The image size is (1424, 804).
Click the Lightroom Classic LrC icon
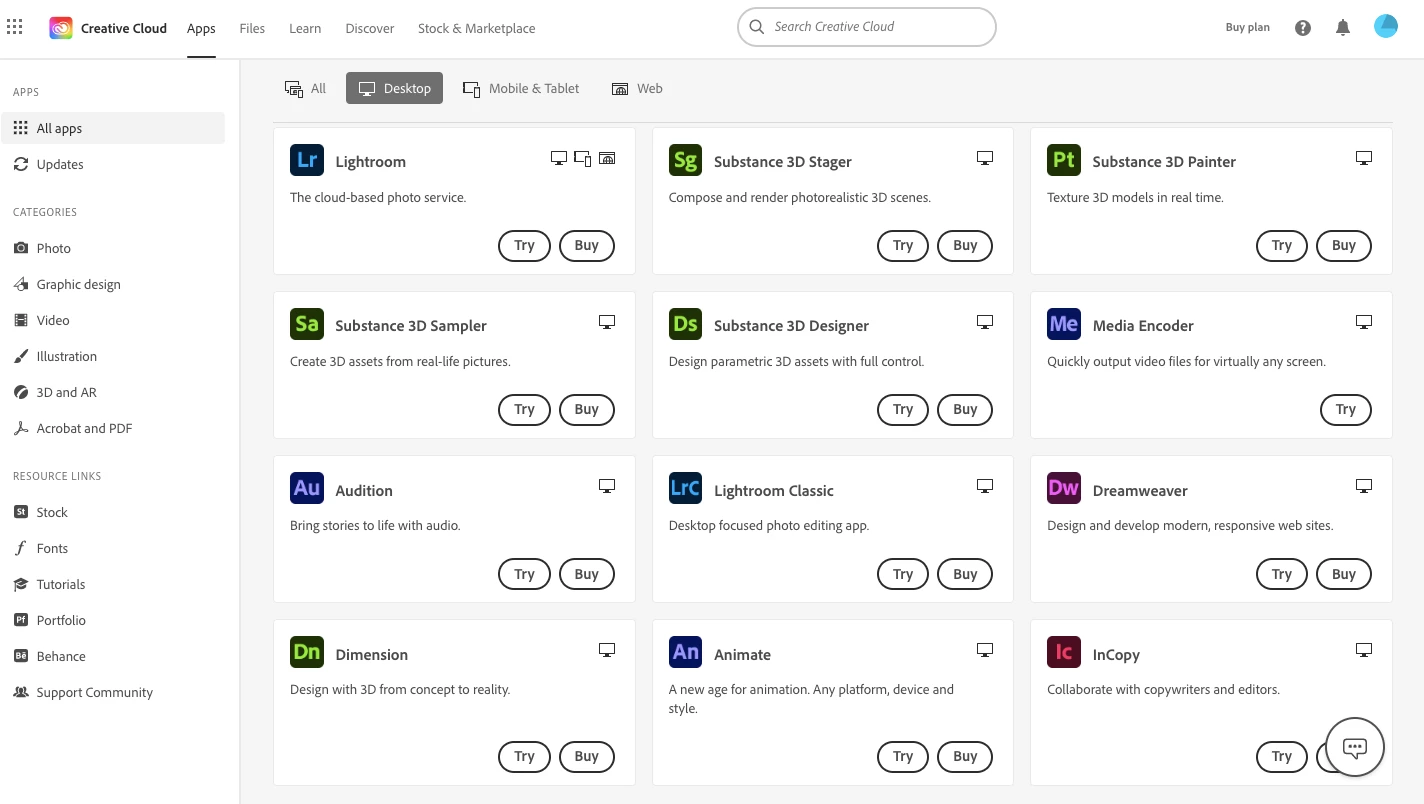685,489
